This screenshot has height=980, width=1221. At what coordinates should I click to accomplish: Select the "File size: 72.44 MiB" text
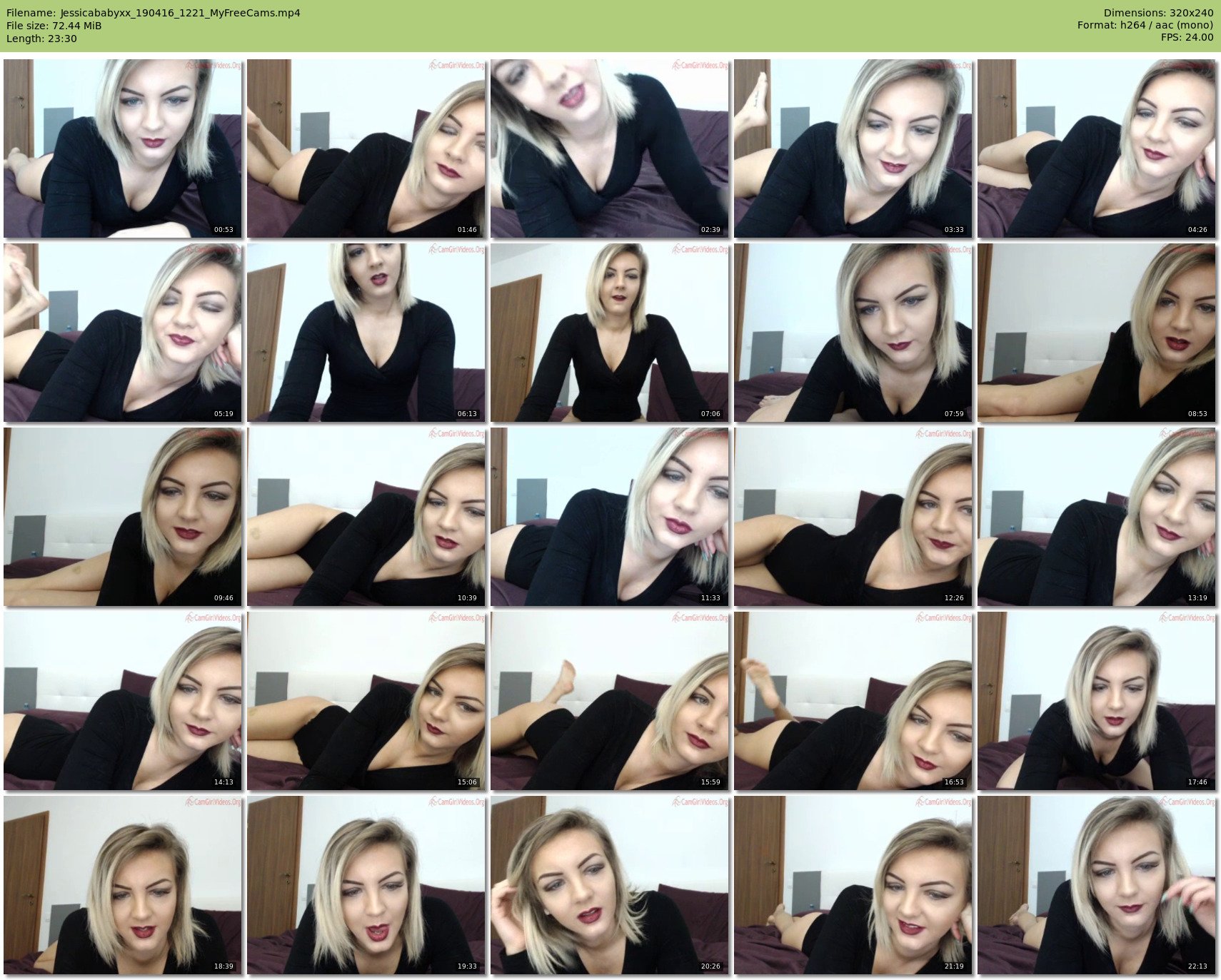(54, 26)
